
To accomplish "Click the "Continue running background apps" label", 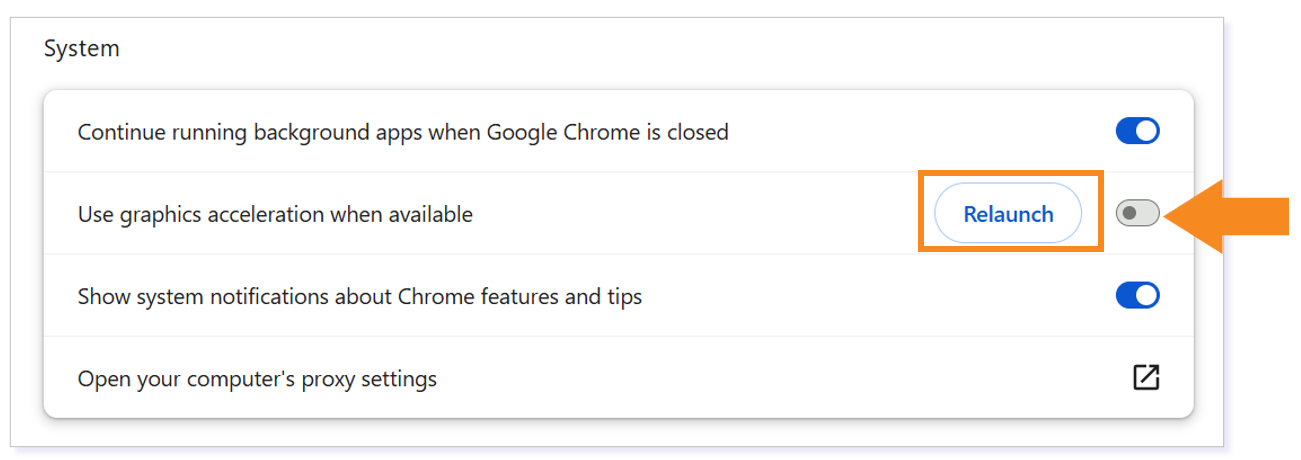I will [x=402, y=132].
